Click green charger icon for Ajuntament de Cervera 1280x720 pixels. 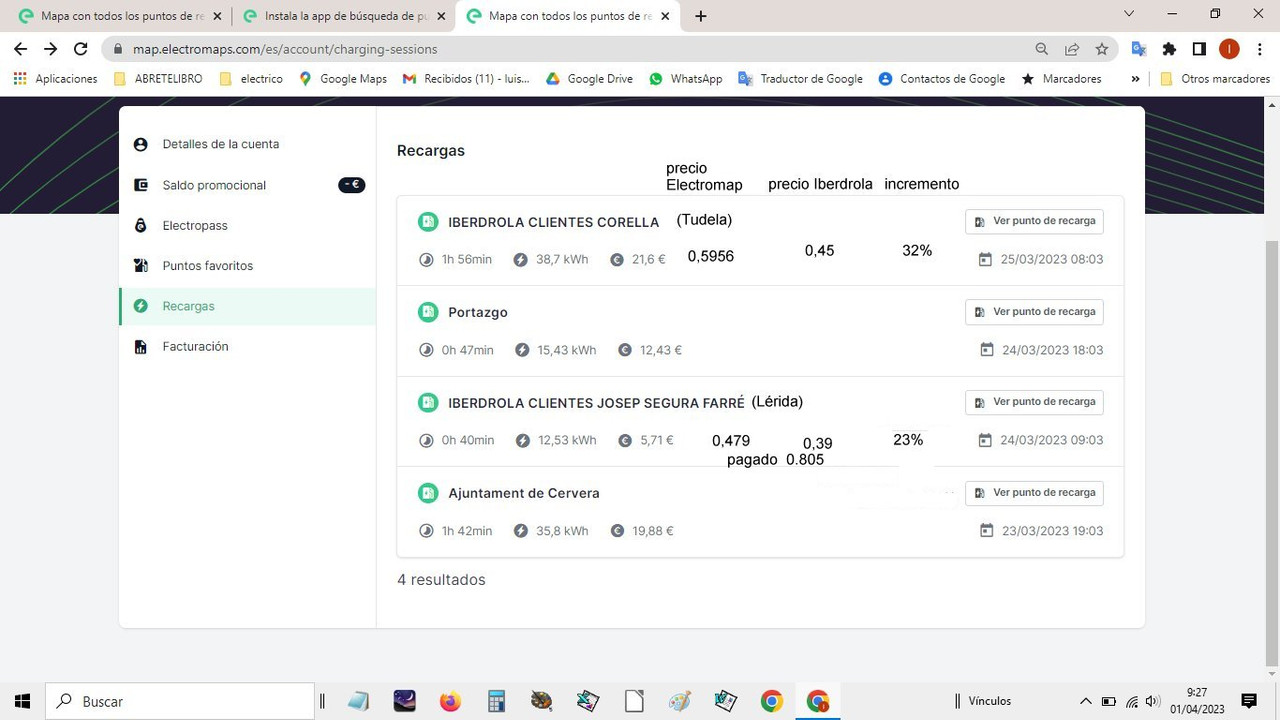pos(428,493)
